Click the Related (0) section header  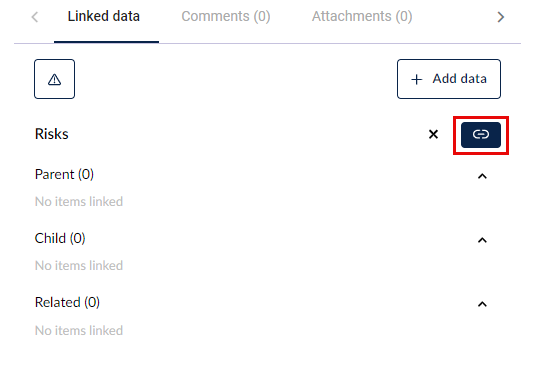(67, 302)
